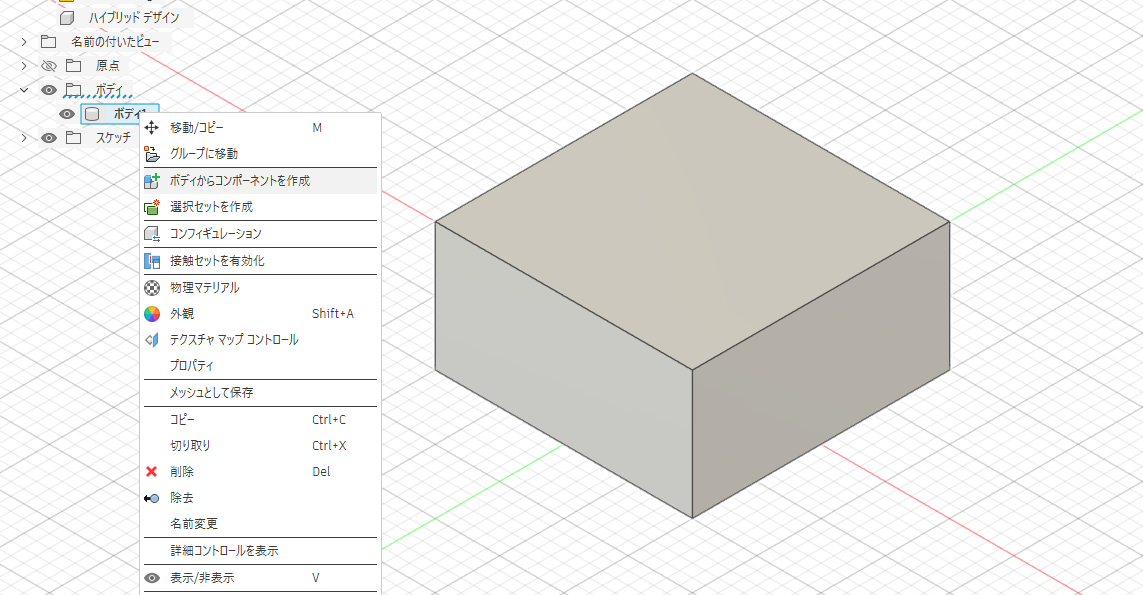Screen dimensions: 1143x595
Task: Hide the ボディ folder with eye icon
Action: [x=48, y=90]
